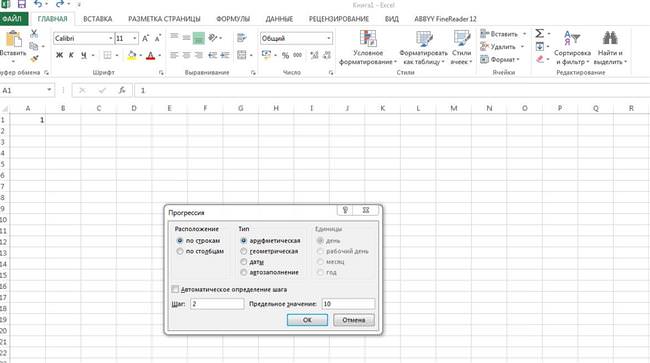Toggle bold (Ж) formatting
650x363 pixels.
pyautogui.click(x=59, y=55)
